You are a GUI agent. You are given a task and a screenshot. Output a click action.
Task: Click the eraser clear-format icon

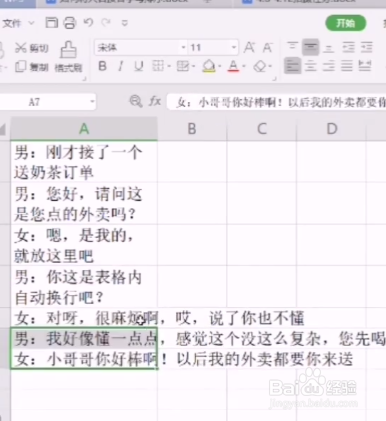260,66
